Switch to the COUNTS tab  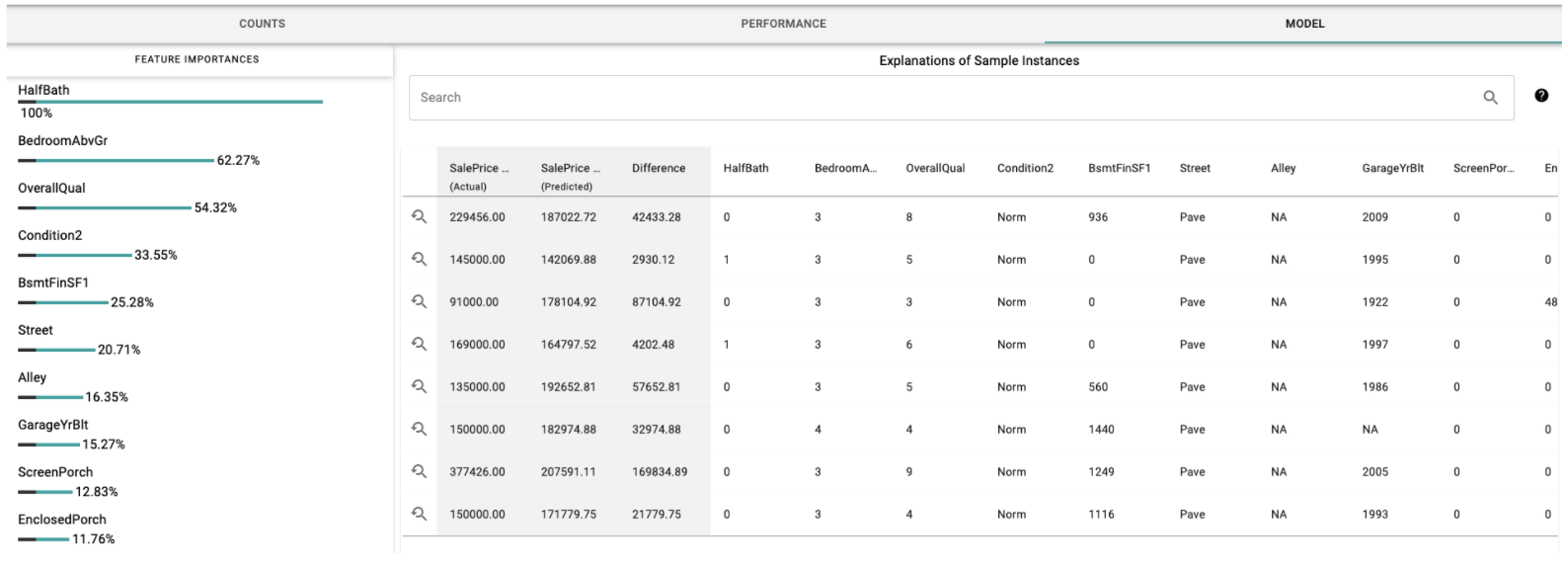(x=262, y=24)
